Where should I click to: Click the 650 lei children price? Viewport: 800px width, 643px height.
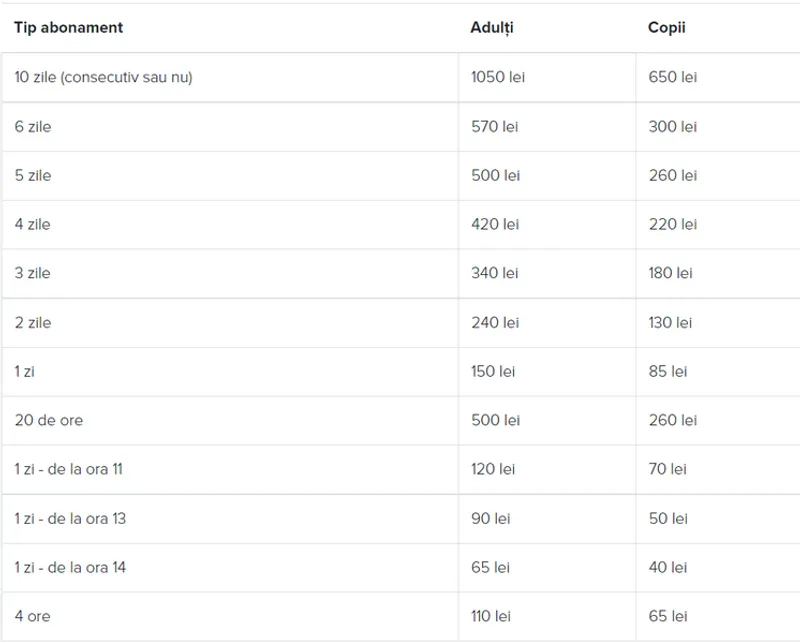(672, 77)
